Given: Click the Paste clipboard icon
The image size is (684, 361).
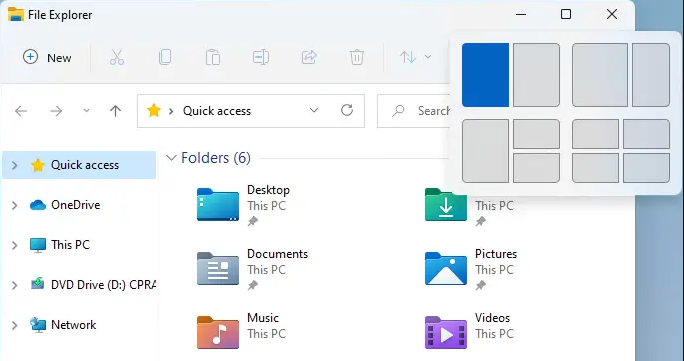Looking at the screenshot, I should (x=213, y=57).
